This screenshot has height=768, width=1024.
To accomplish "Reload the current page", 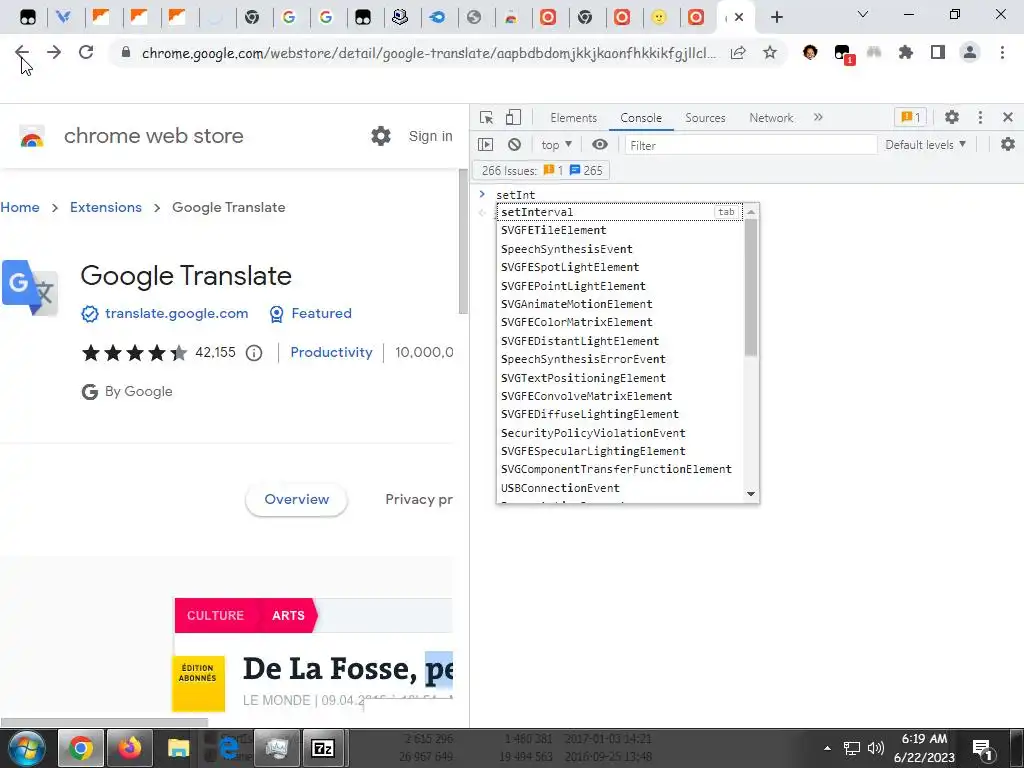I will click(x=86, y=52).
